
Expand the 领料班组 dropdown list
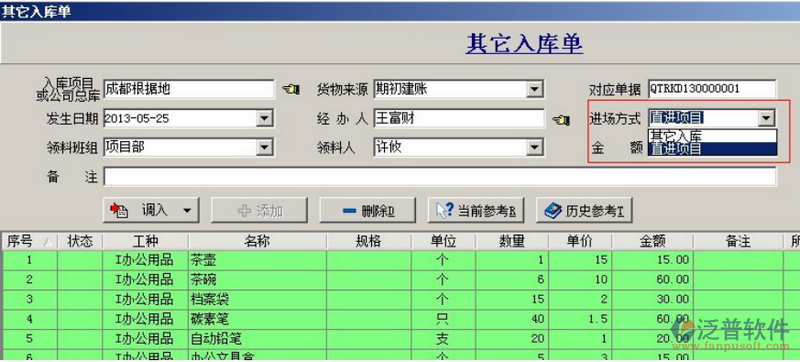pyautogui.click(x=264, y=148)
